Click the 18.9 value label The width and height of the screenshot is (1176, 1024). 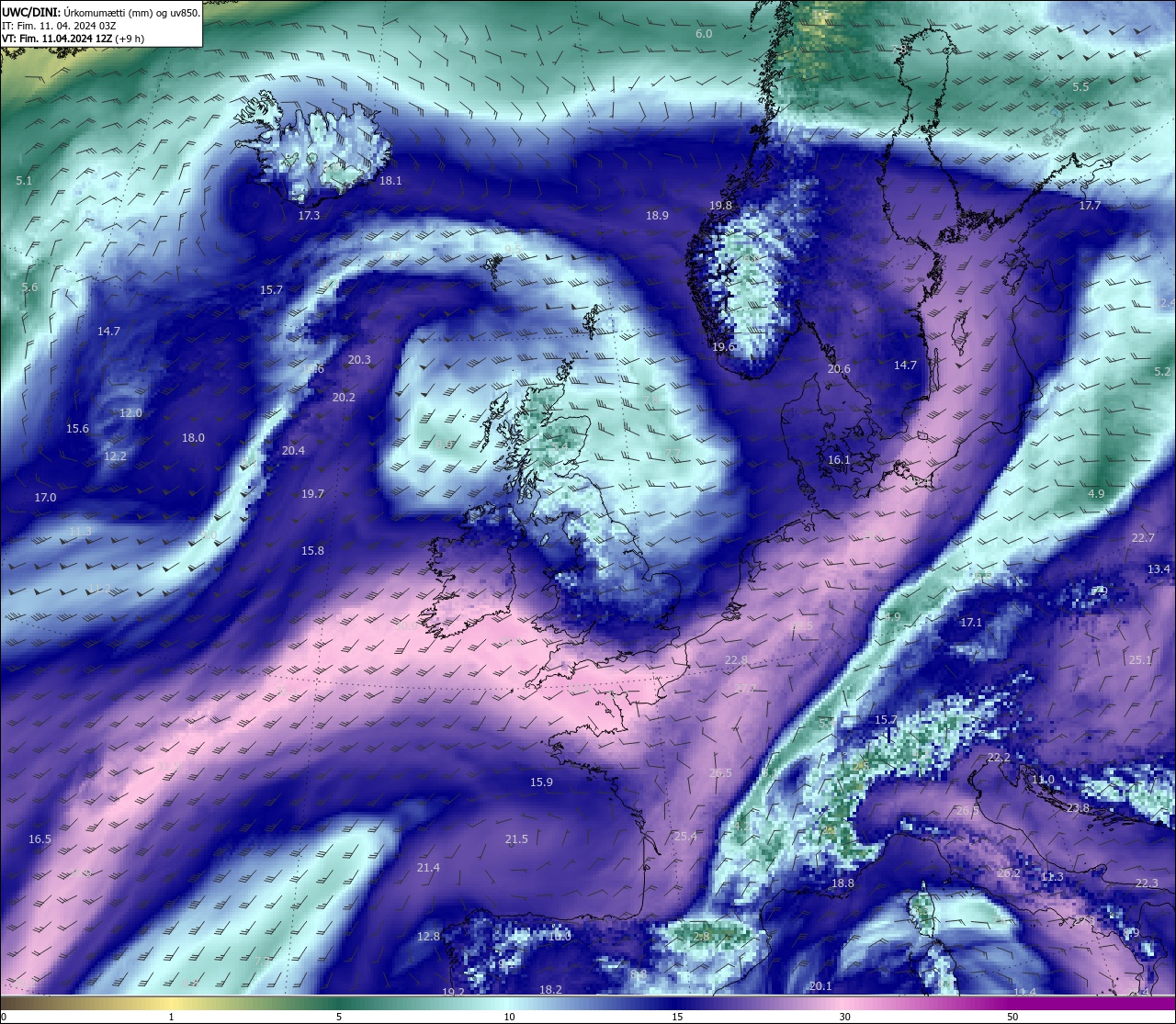pyautogui.click(x=657, y=216)
